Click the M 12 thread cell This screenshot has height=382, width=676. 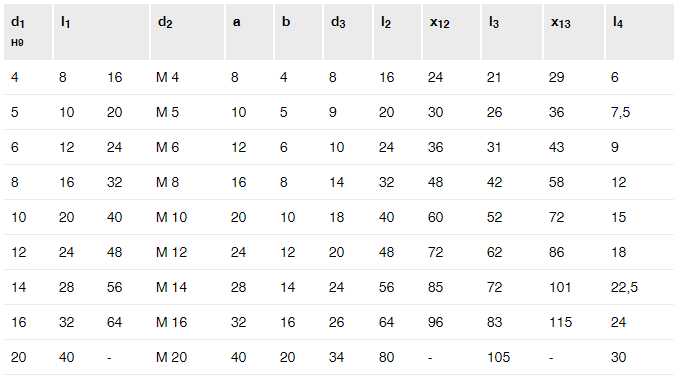point(172,252)
